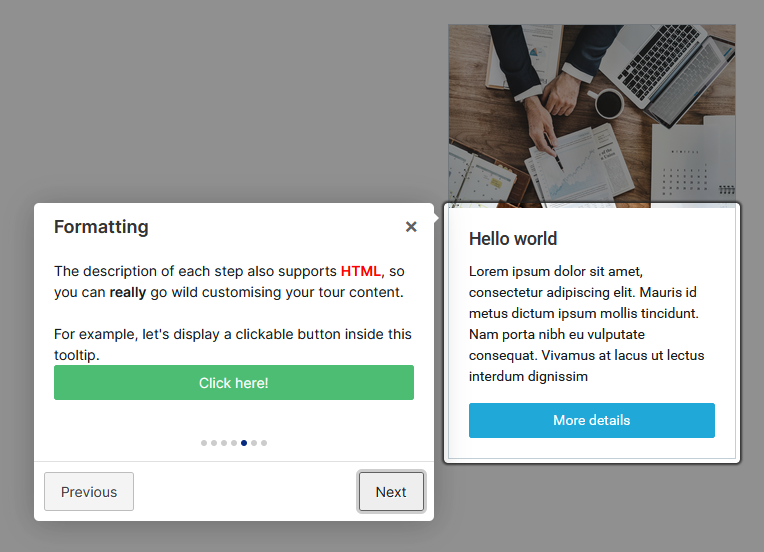Advance with the Next button
Screen dimensions: 764x552
(x=391, y=492)
